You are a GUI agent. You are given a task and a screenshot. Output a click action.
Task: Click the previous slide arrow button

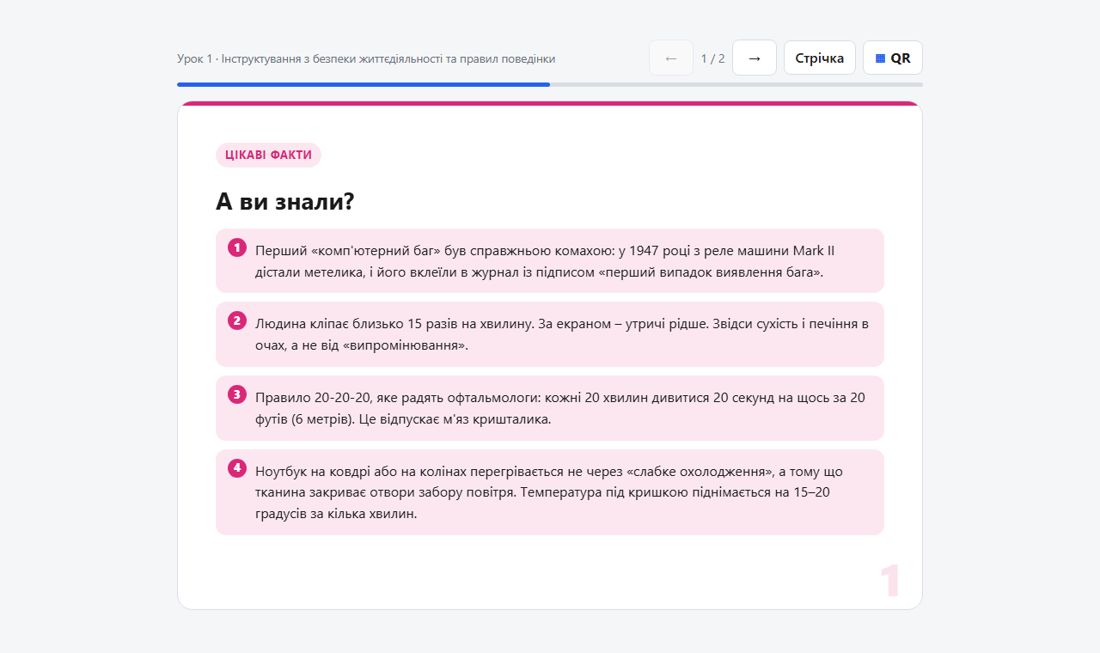point(671,58)
